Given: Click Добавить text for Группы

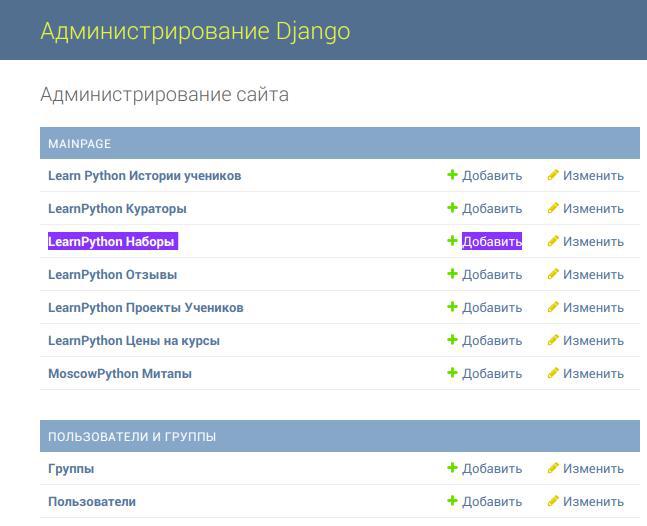Looking at the screenshot, I should (x=492, y=469).
